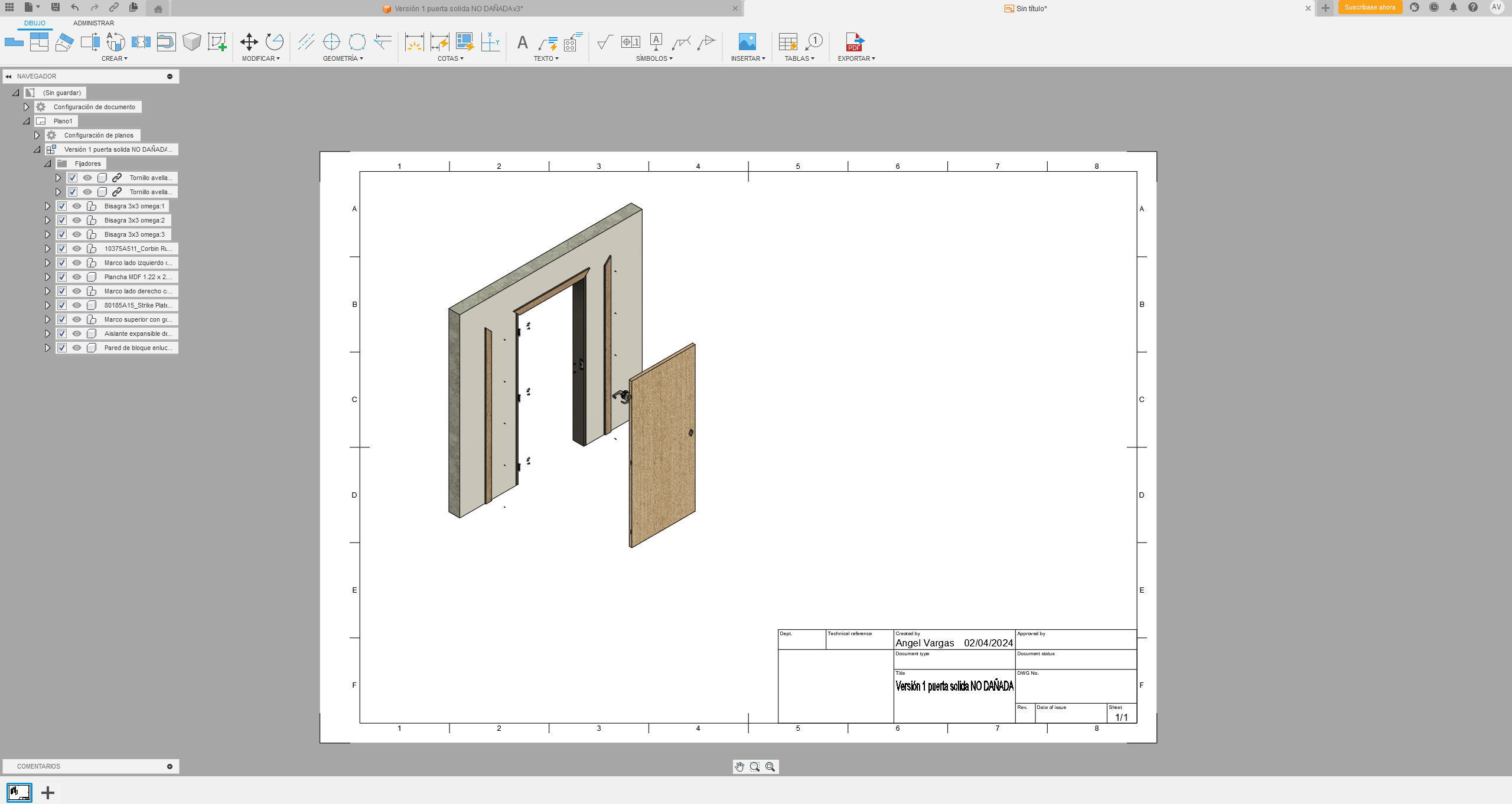Open notifications bell icon
Image resolution: width=1512 pixels, height=804 pixels.
pyautogui.click(x=1454, y=8)
